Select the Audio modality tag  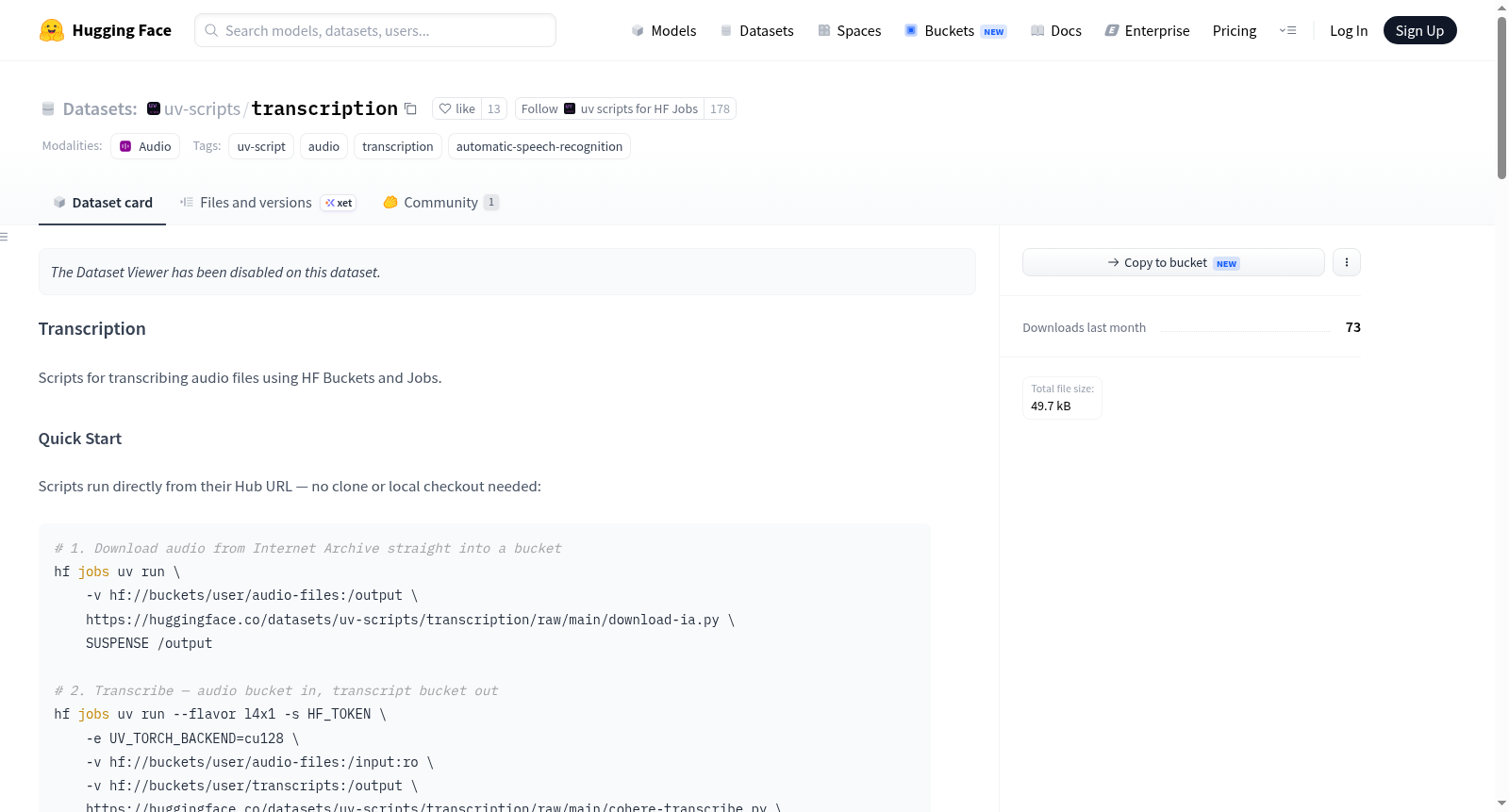(145, 146)
